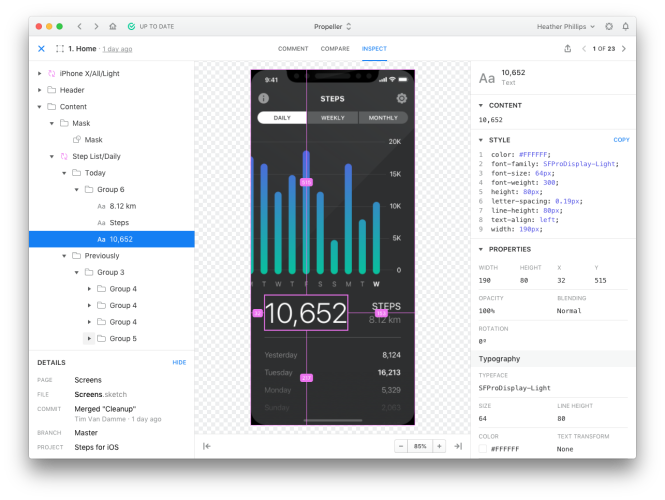Click the green Up To Date sync icon
The width and height of the screenshot is (665, 500).
tap(131, 26)
